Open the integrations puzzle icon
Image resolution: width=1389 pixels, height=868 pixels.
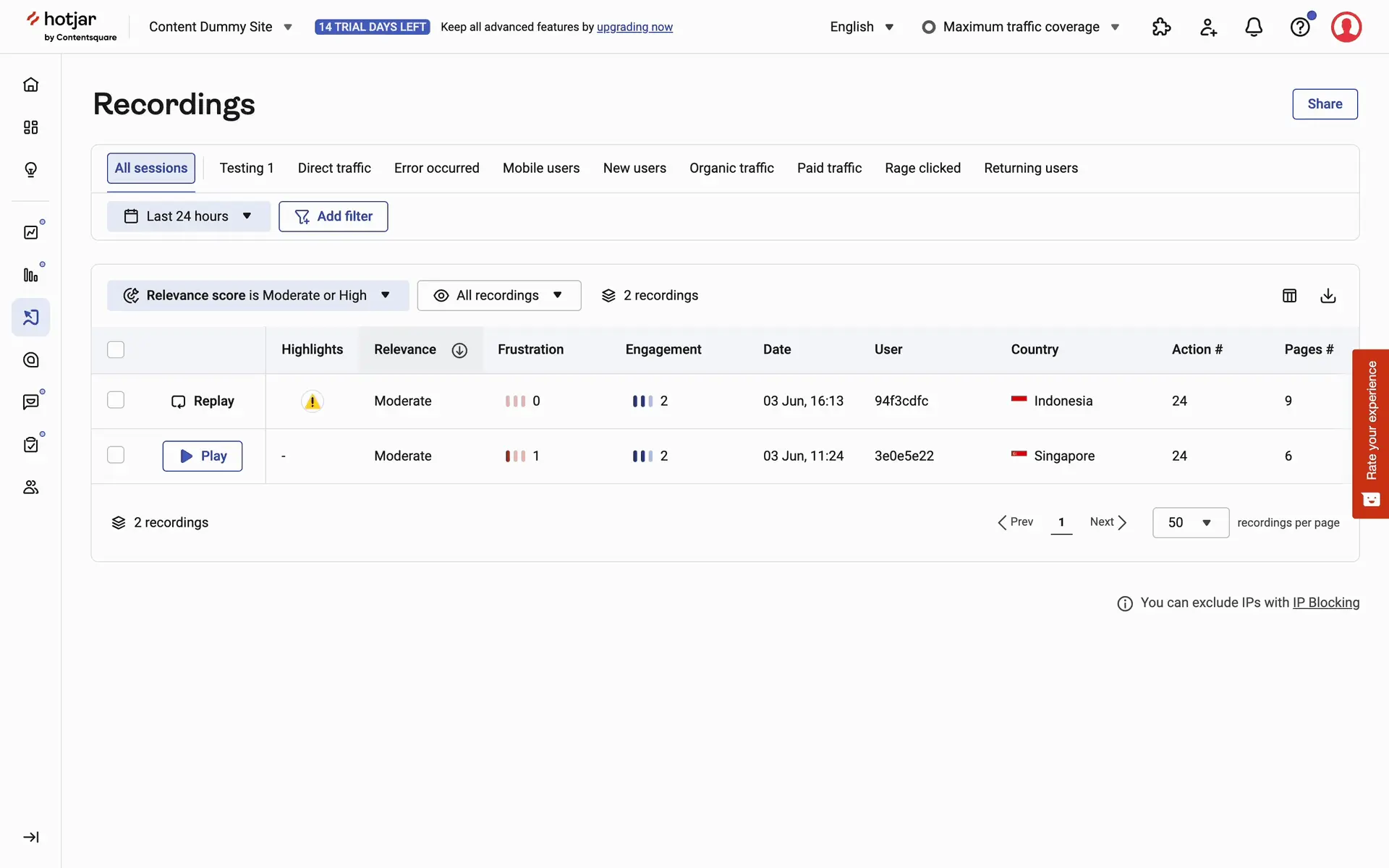pos(1161,27)
